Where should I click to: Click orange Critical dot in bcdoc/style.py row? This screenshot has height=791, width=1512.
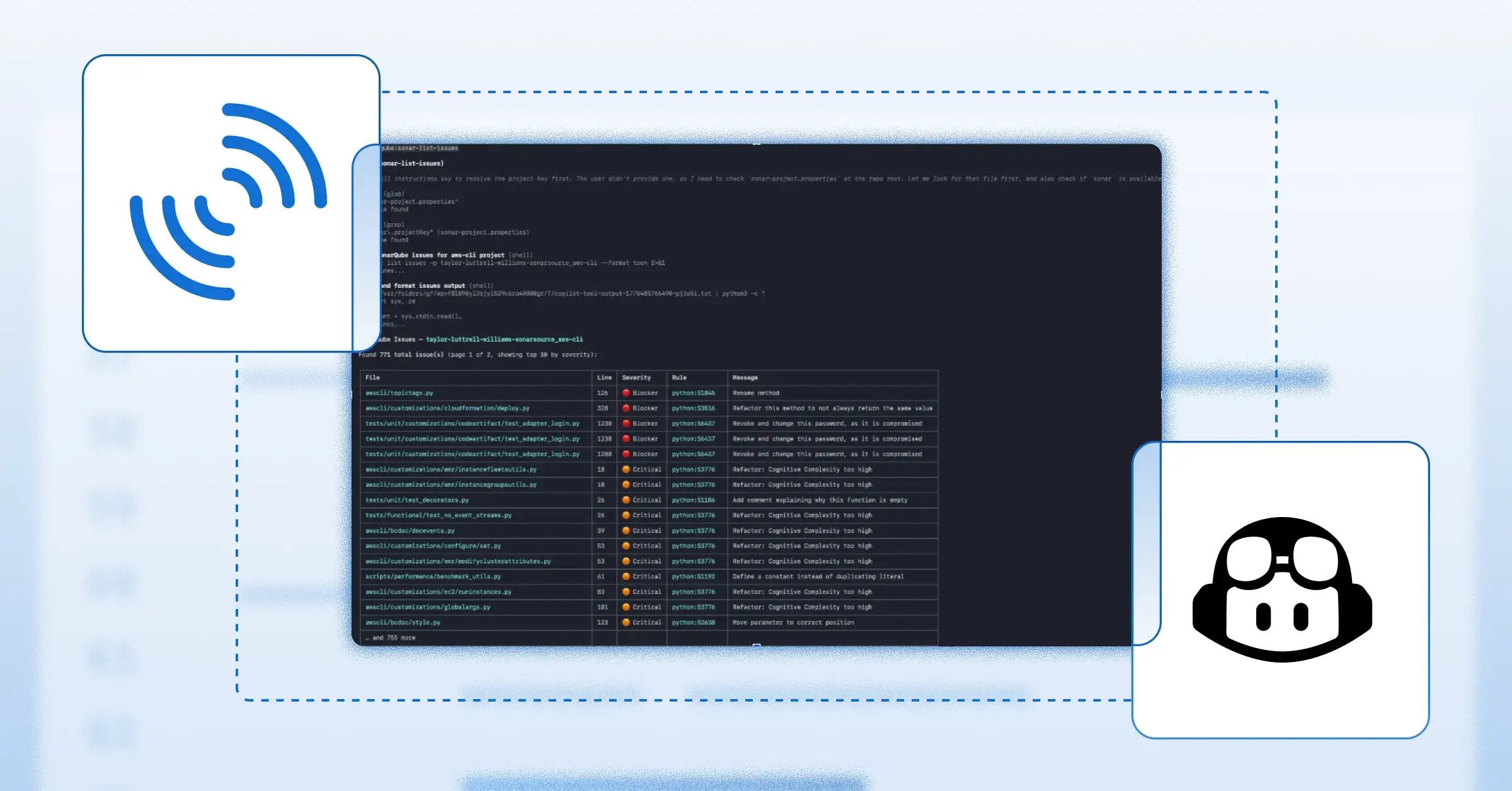coord(626,622)
